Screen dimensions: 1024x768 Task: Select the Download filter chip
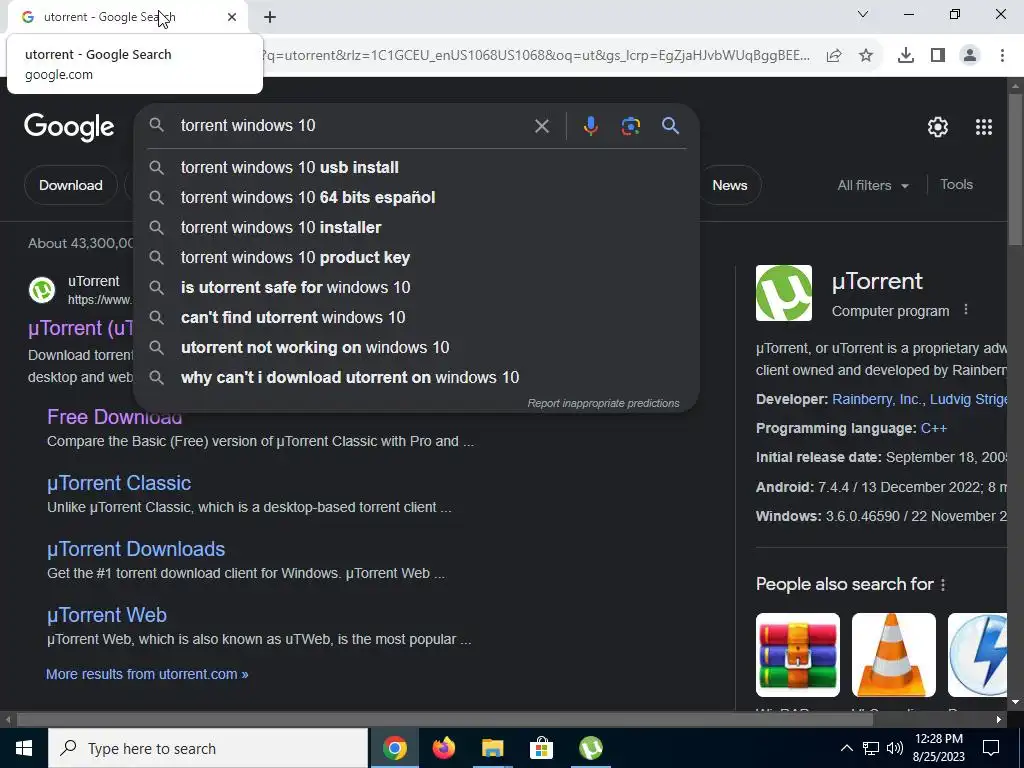(71, 185)
